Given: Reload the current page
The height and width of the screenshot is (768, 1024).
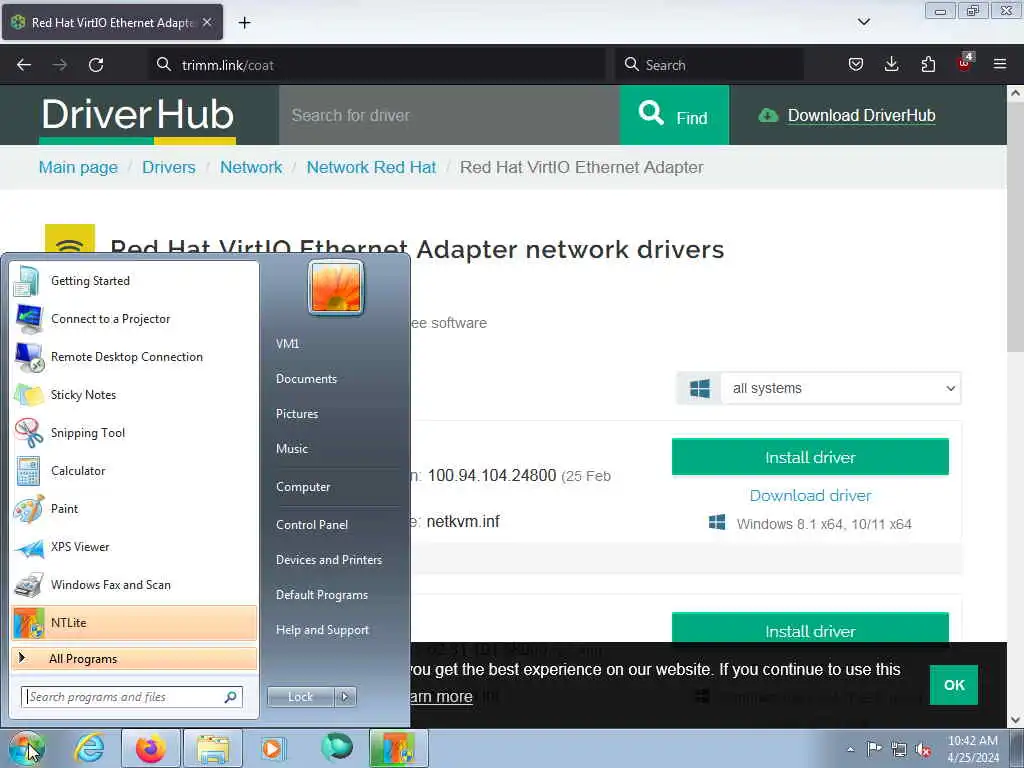Looking at the screenshot, I should tap(96, 65).
